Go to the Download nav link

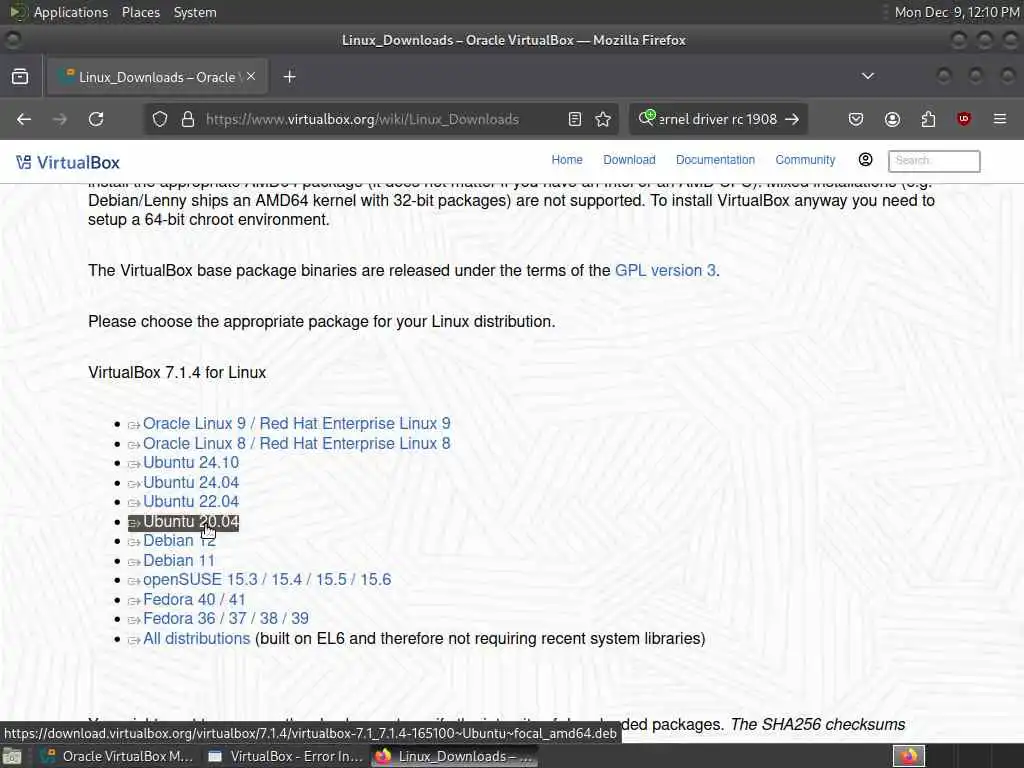pos(629,160)
